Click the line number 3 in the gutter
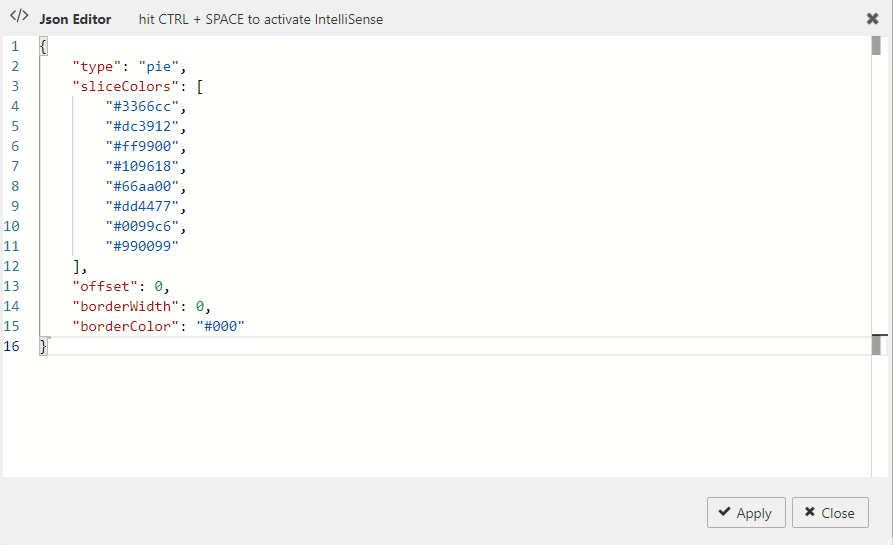This screenshot has width=893, height=545. (x=15, y=87)
